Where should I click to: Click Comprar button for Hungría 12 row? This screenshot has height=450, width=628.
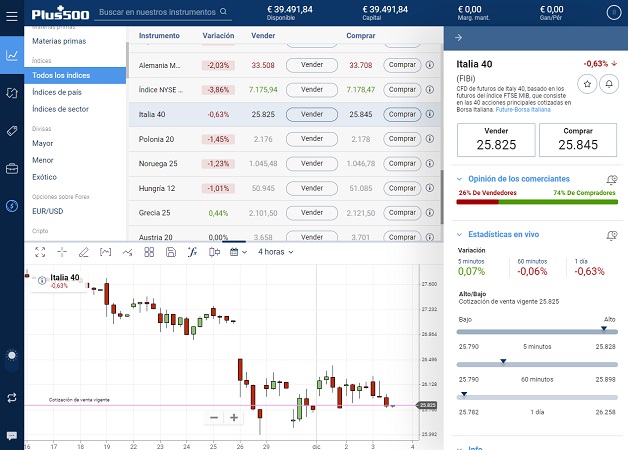pyautogui.click(x=402, y=188)
